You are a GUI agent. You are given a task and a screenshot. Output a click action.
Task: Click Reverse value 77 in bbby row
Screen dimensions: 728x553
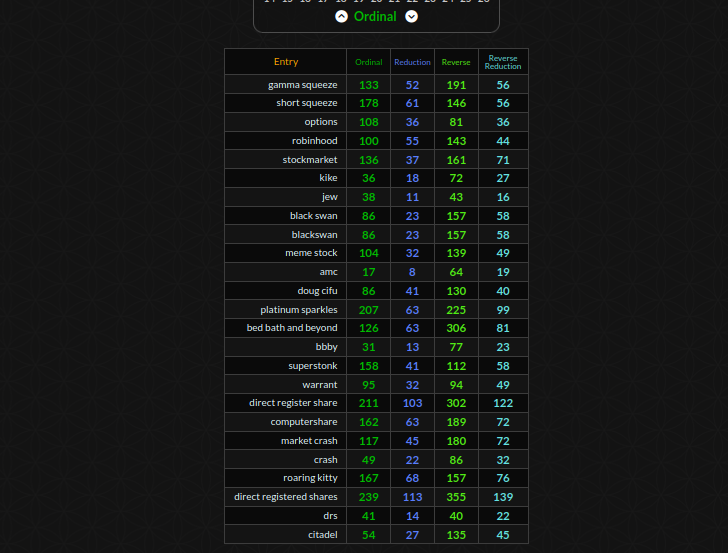456,347
